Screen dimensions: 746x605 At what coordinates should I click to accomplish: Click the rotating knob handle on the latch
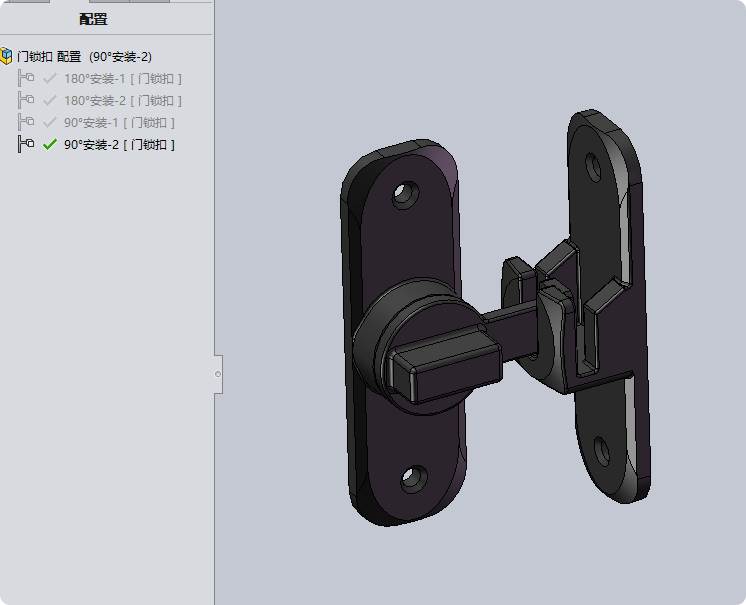point(445,367)
